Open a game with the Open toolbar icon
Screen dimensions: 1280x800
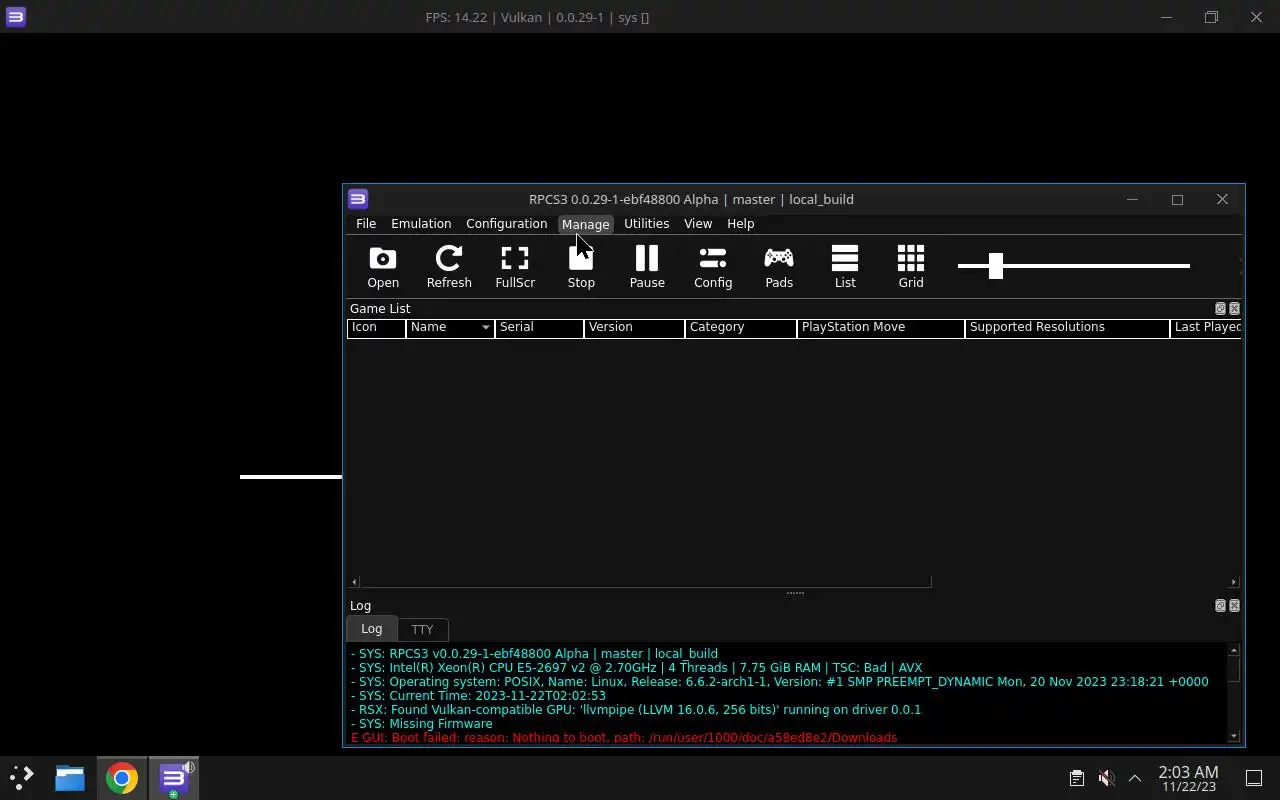[382, 267]
